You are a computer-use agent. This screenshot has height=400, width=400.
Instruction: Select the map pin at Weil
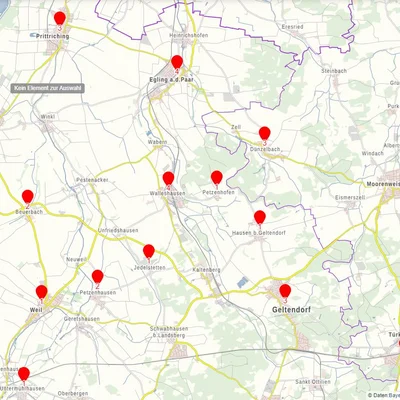(42, 292)
